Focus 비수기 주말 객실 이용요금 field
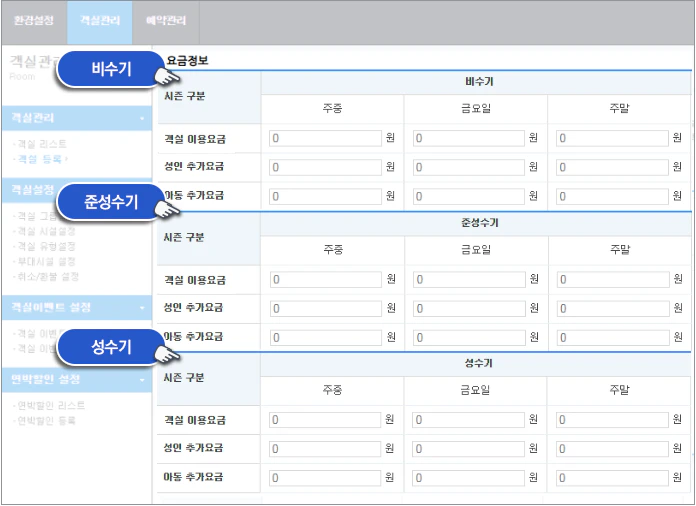Image resolution: width=696 pixels, height=506 pixels. 613,138
